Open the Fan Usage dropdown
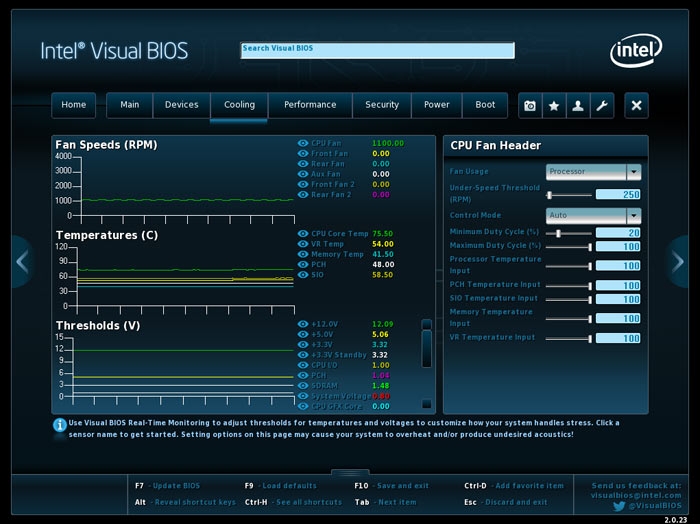The image size is (700, 524). click(x=593, y=171)
